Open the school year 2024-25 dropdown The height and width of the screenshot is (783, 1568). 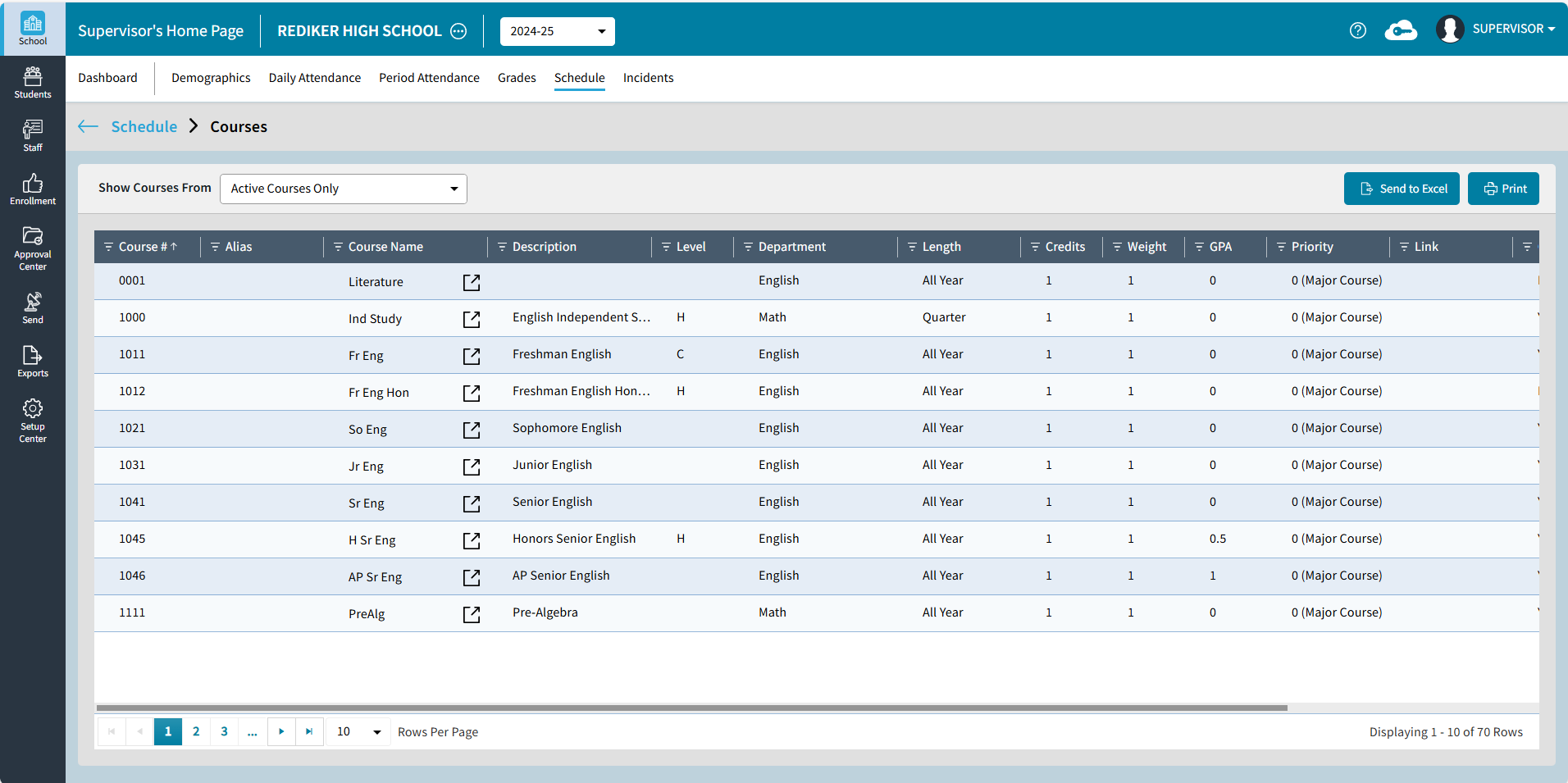point(558,31)
